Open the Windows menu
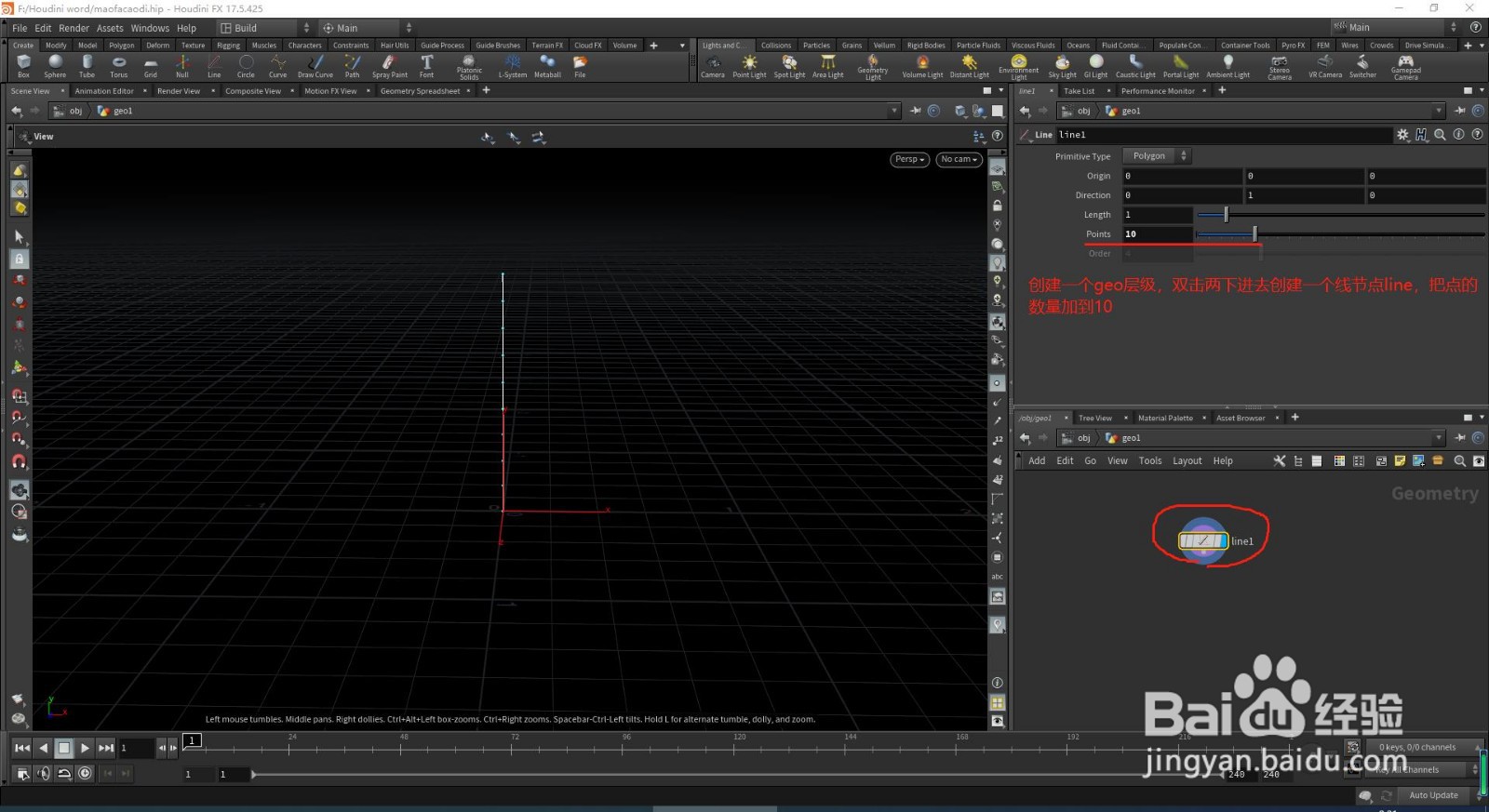The width and height of the screenshot is (1489, 812). [x=150, y=28]
